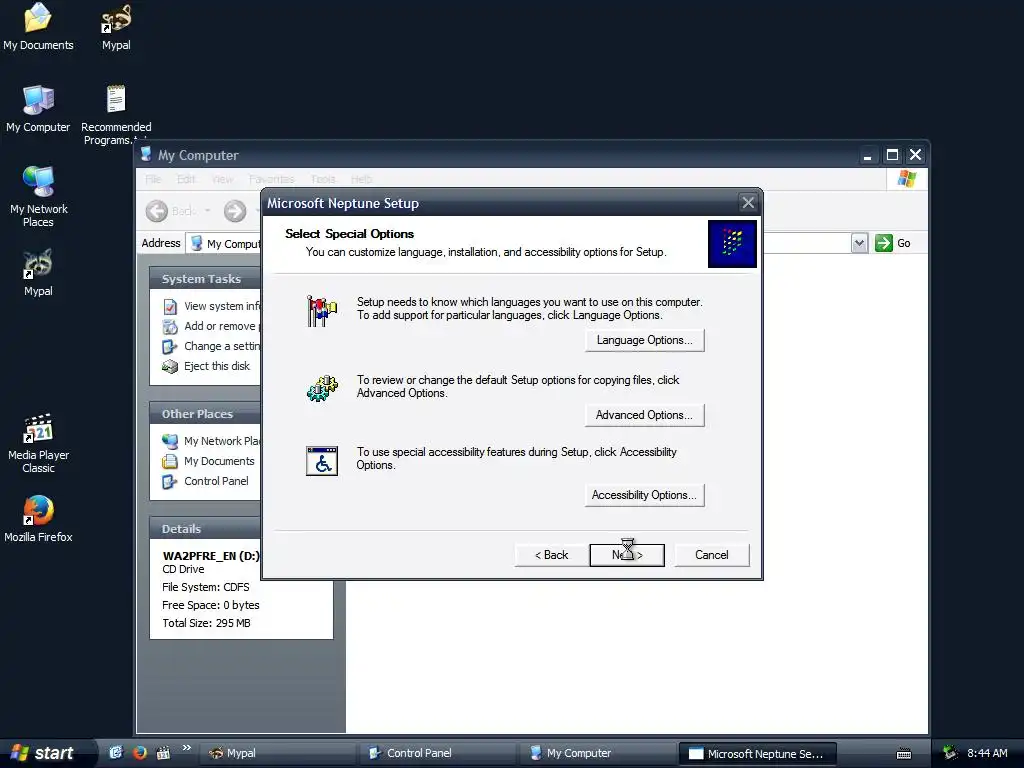Close the Microsoft Neptune Setup dialog
Screen dimensions: 1024x768
pyautogui.click(x=748, y=203)
